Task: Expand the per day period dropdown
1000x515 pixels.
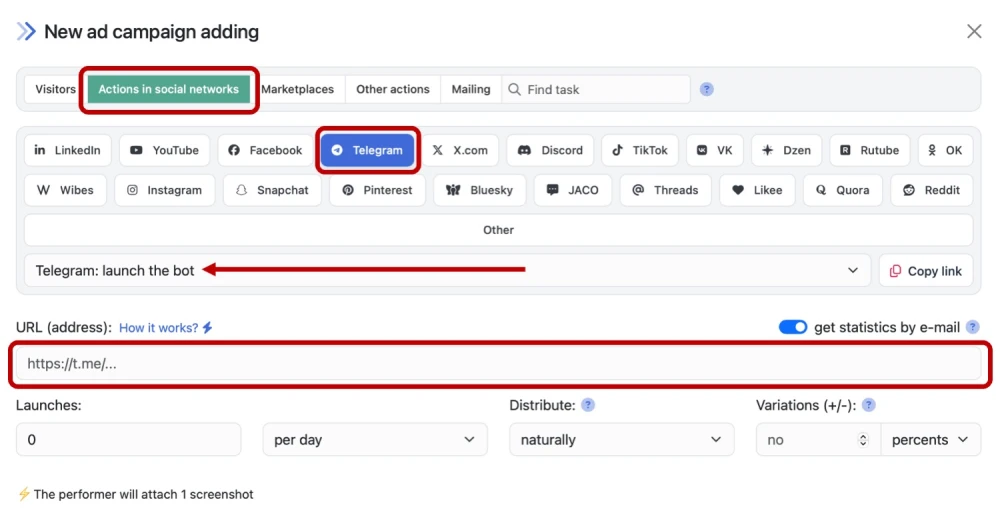Action: tap(374, 440)
